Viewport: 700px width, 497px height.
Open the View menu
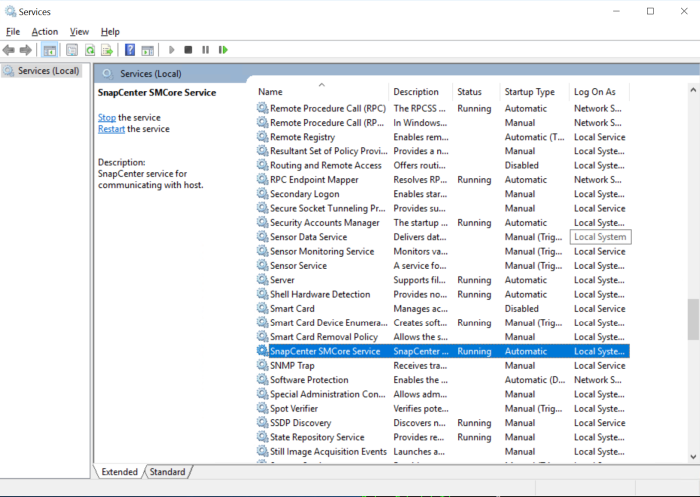79,31
